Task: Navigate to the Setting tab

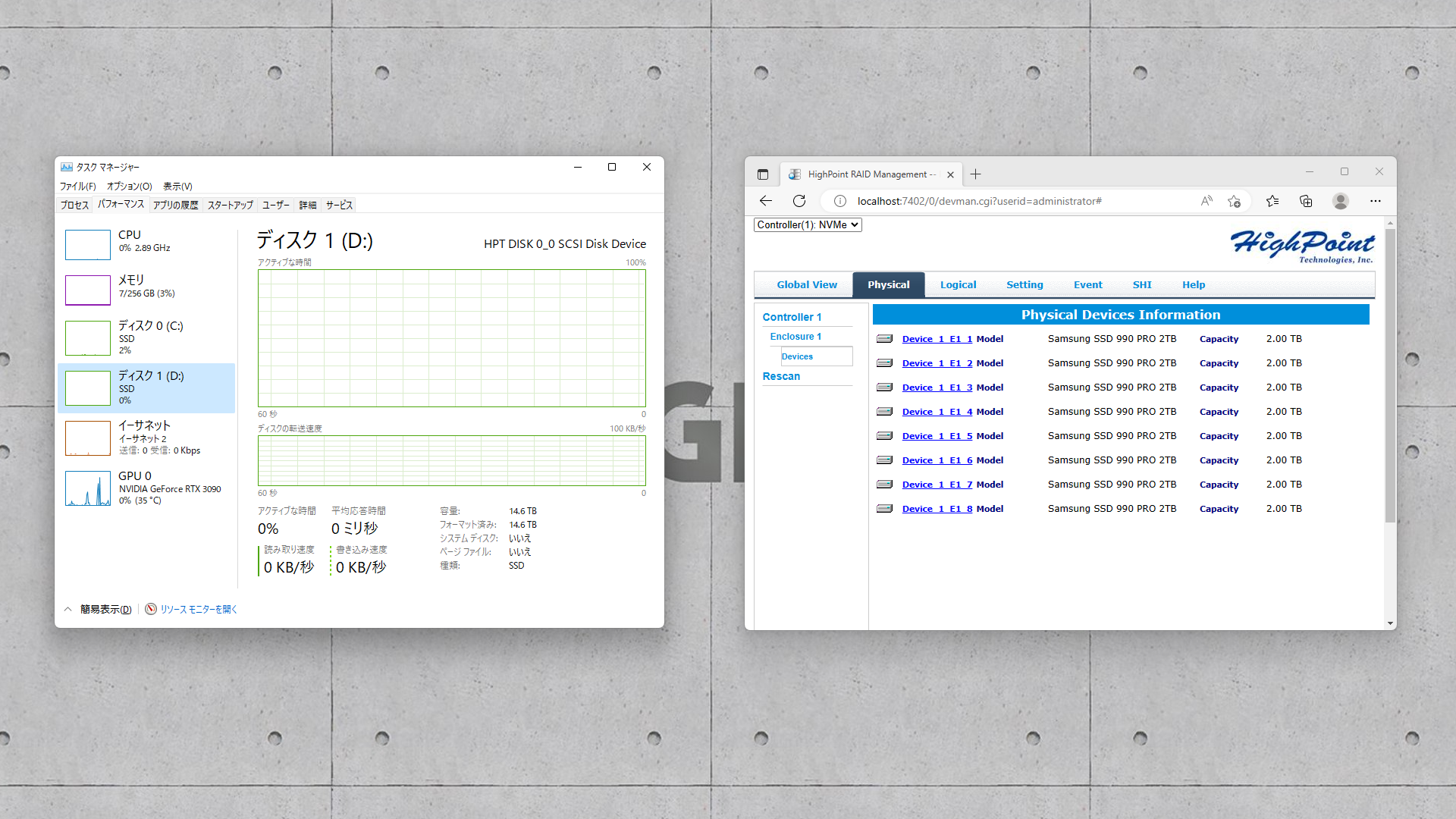Action: coord(1025,284)
